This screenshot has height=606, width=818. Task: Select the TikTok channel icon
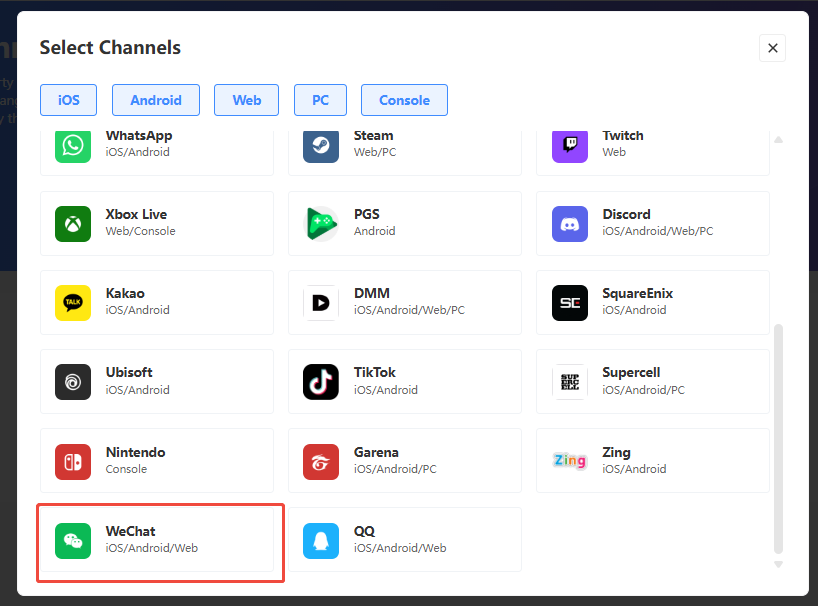point(321,382)
